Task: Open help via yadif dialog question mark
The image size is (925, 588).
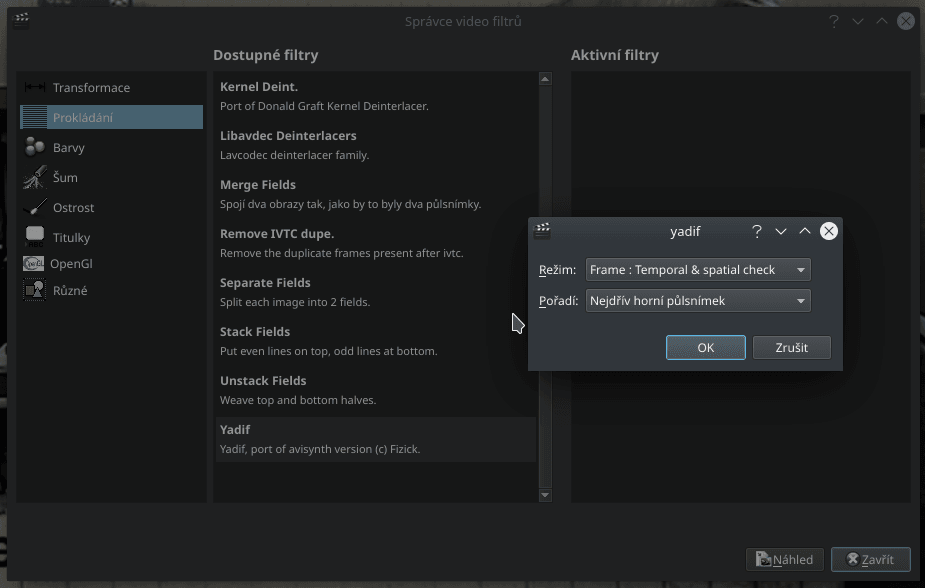Action: 757,231
